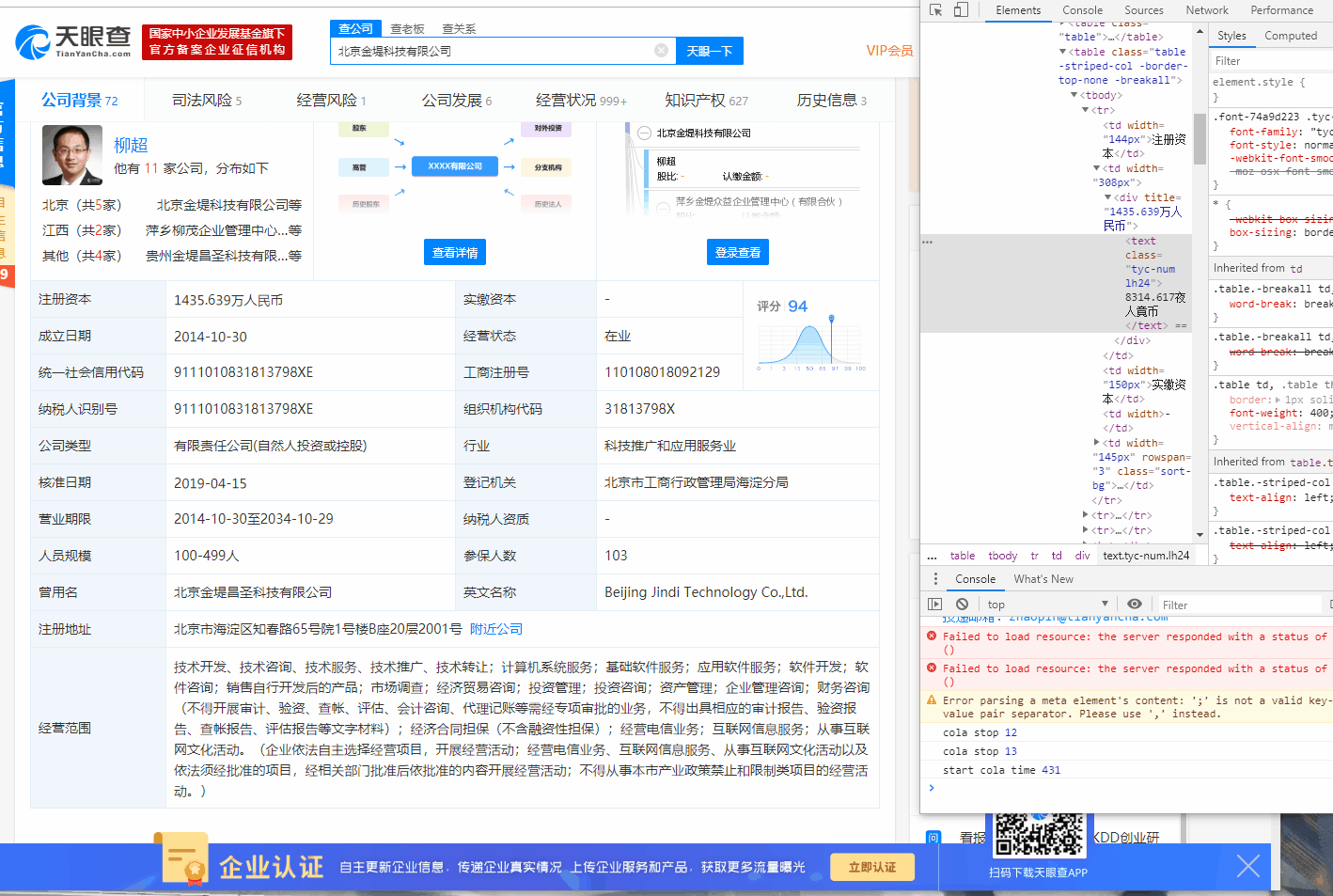Screen dimensions: 1333x896
Task: Click the certificate icon in the 企业认证 banner
Action: 183,857
